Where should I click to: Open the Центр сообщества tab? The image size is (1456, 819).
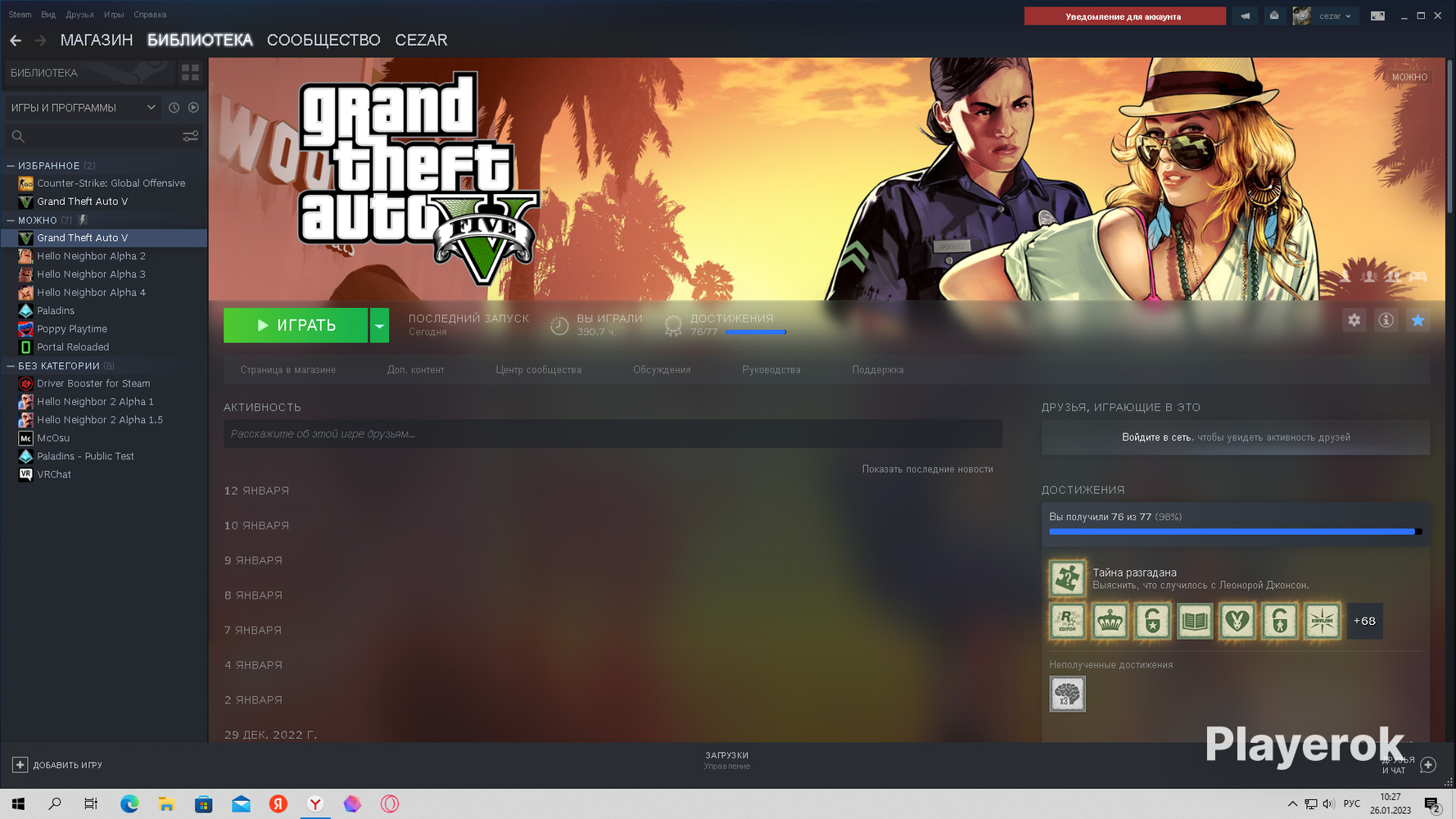[539, 370]
